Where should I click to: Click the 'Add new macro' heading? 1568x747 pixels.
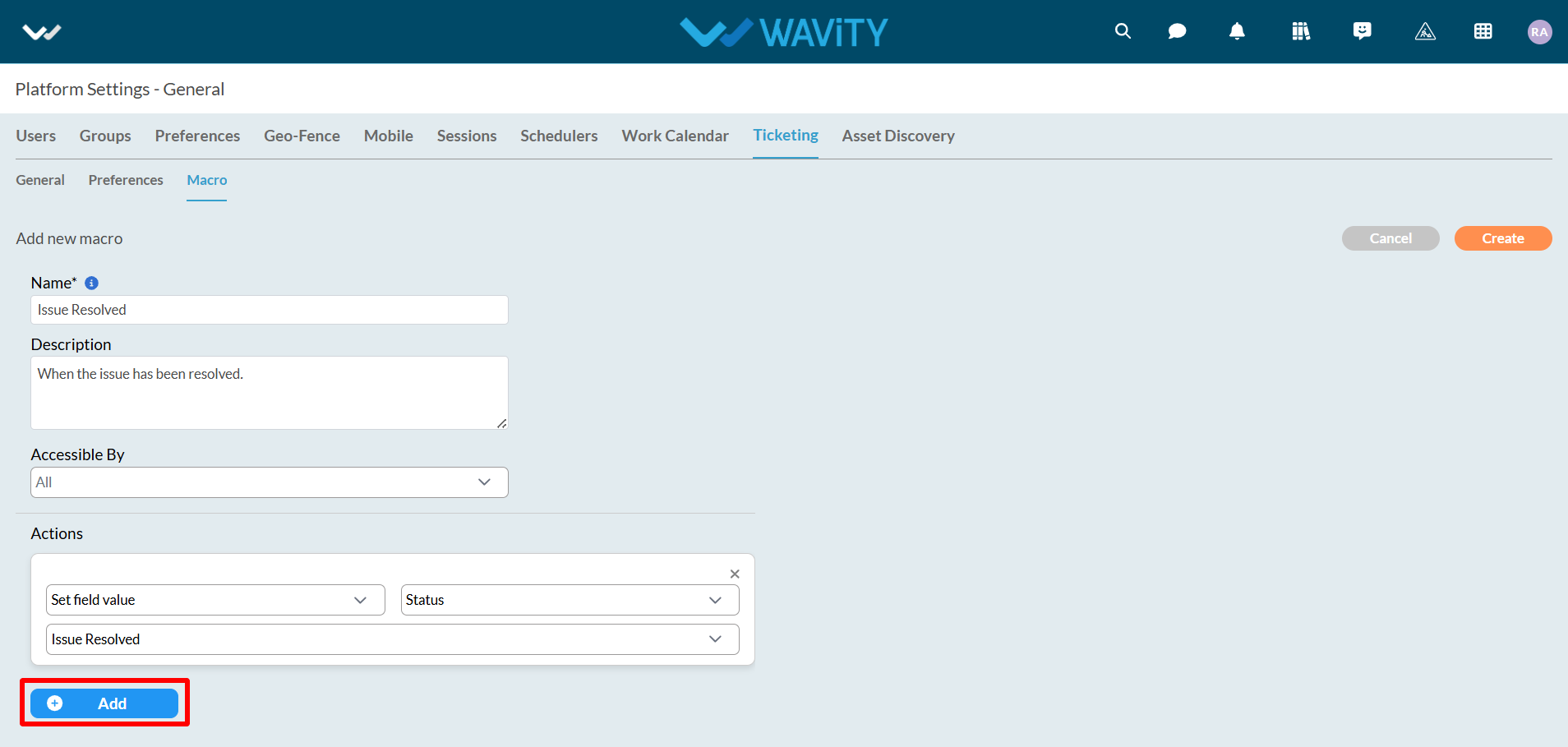click(69, 238)
